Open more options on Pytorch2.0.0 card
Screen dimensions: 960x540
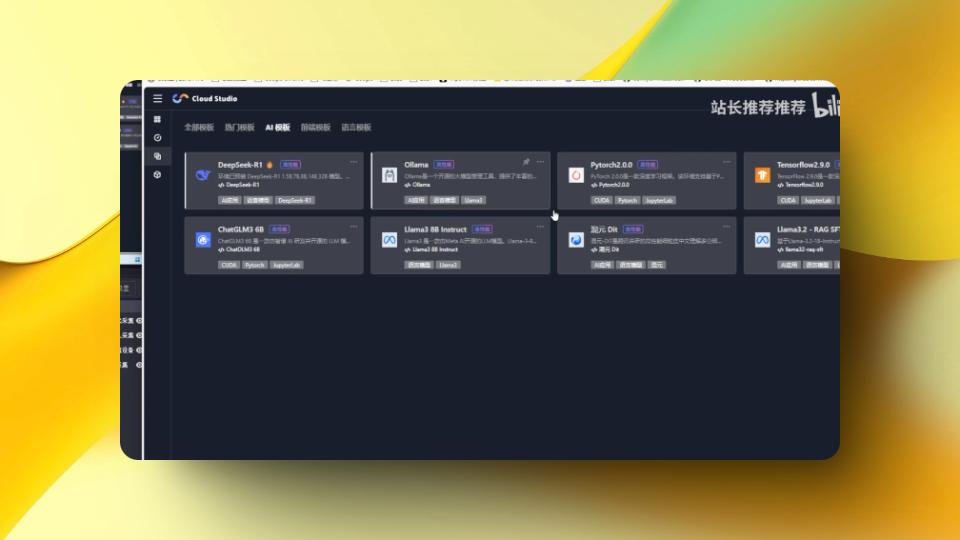(726, 162)
